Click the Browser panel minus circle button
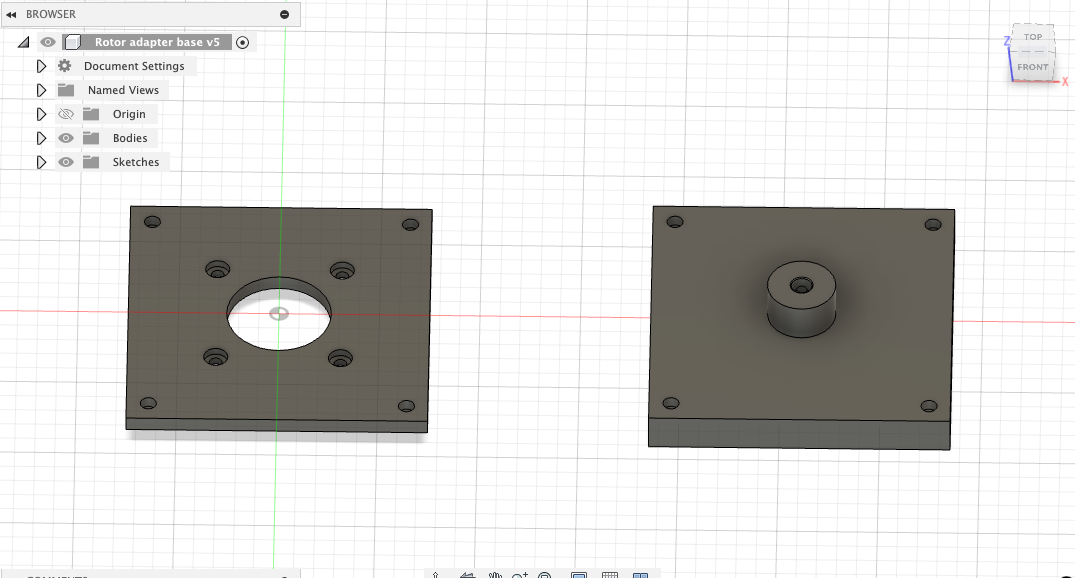The width and height of the screenshot is (1075, 578). pyautogui.click(x=285, y=14)
